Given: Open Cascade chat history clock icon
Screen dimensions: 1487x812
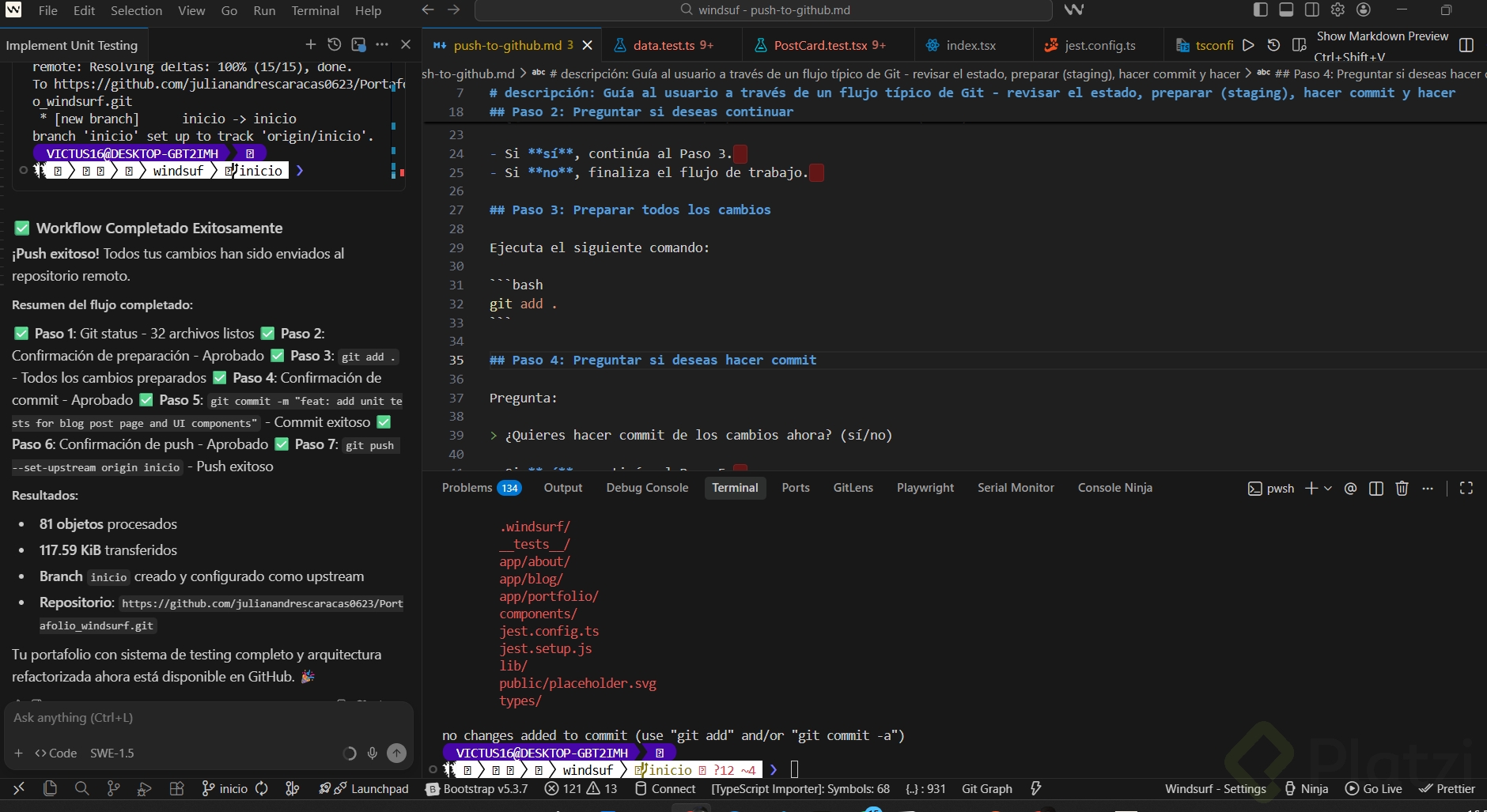Looking at the screenshot, I should click(x=335, y=44).
